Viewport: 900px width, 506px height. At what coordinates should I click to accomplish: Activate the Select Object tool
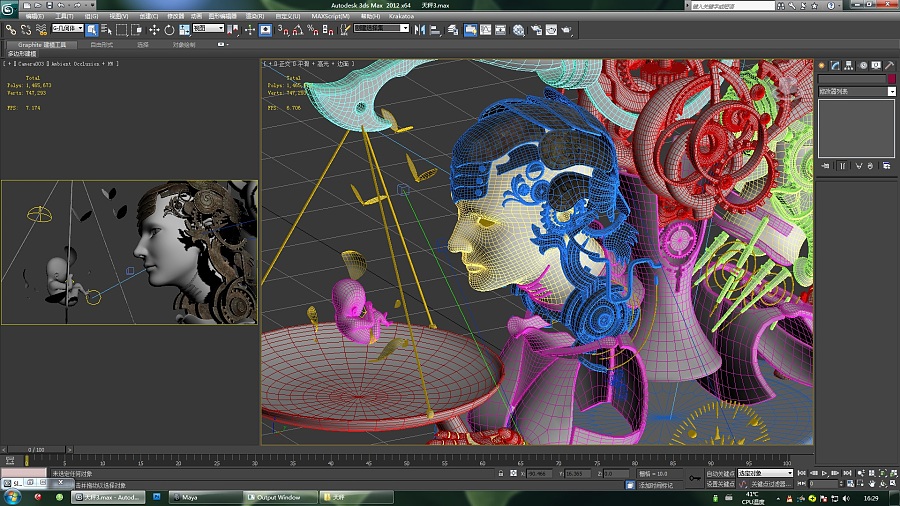click(92, 29)
